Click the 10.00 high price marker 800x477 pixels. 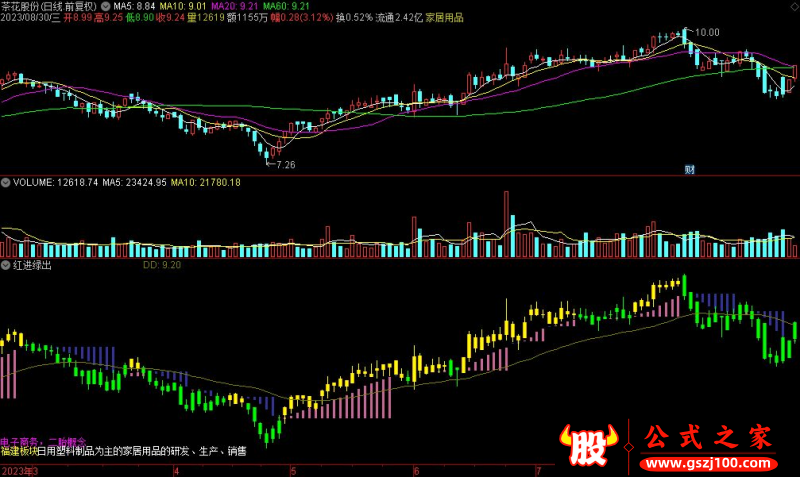707,32
